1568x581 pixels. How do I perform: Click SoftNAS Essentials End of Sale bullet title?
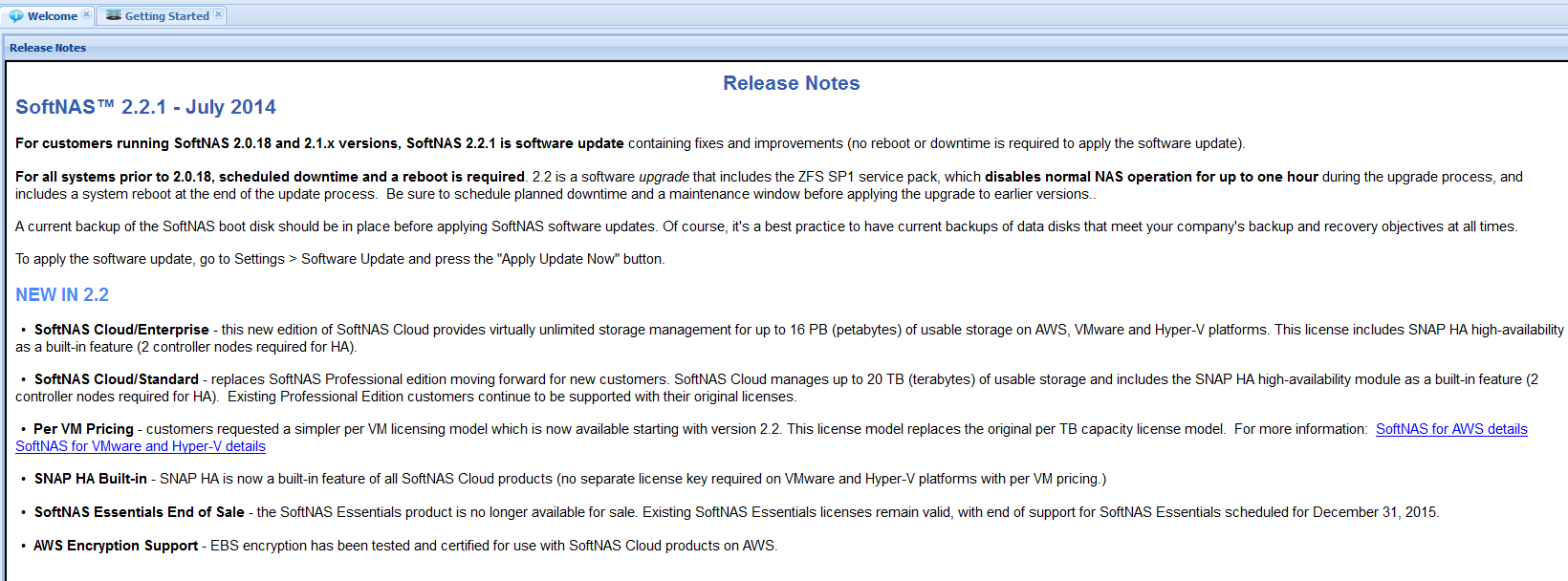[x=140, y=512]
